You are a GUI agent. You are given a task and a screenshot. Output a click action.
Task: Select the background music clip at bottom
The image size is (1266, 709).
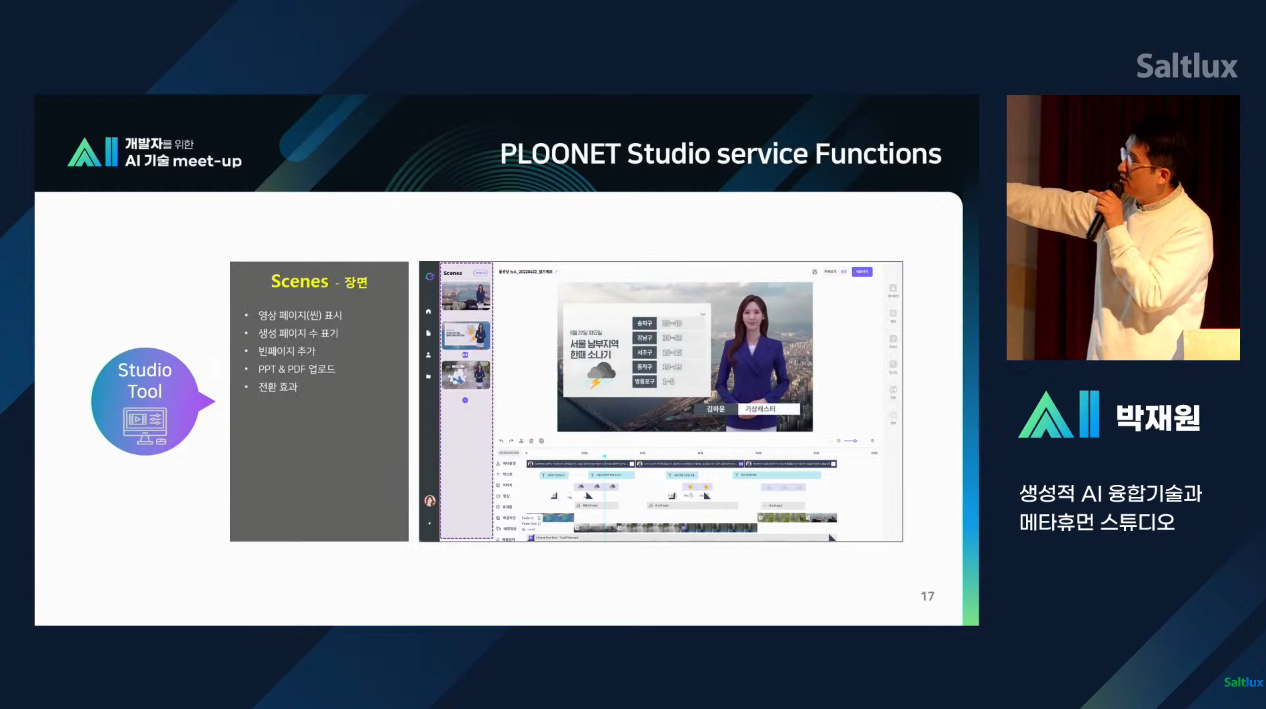point(682,538)
